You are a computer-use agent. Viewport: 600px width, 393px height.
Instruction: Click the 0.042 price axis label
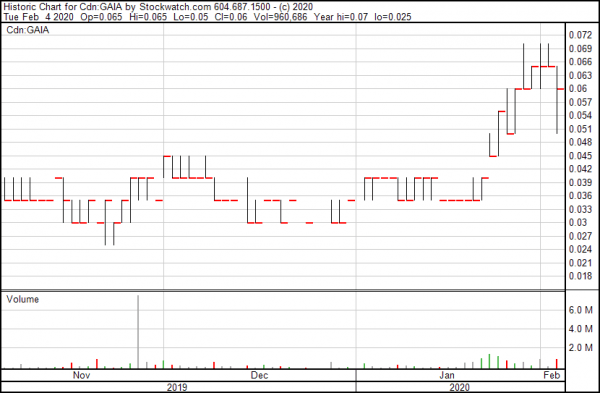pos(580,169)
